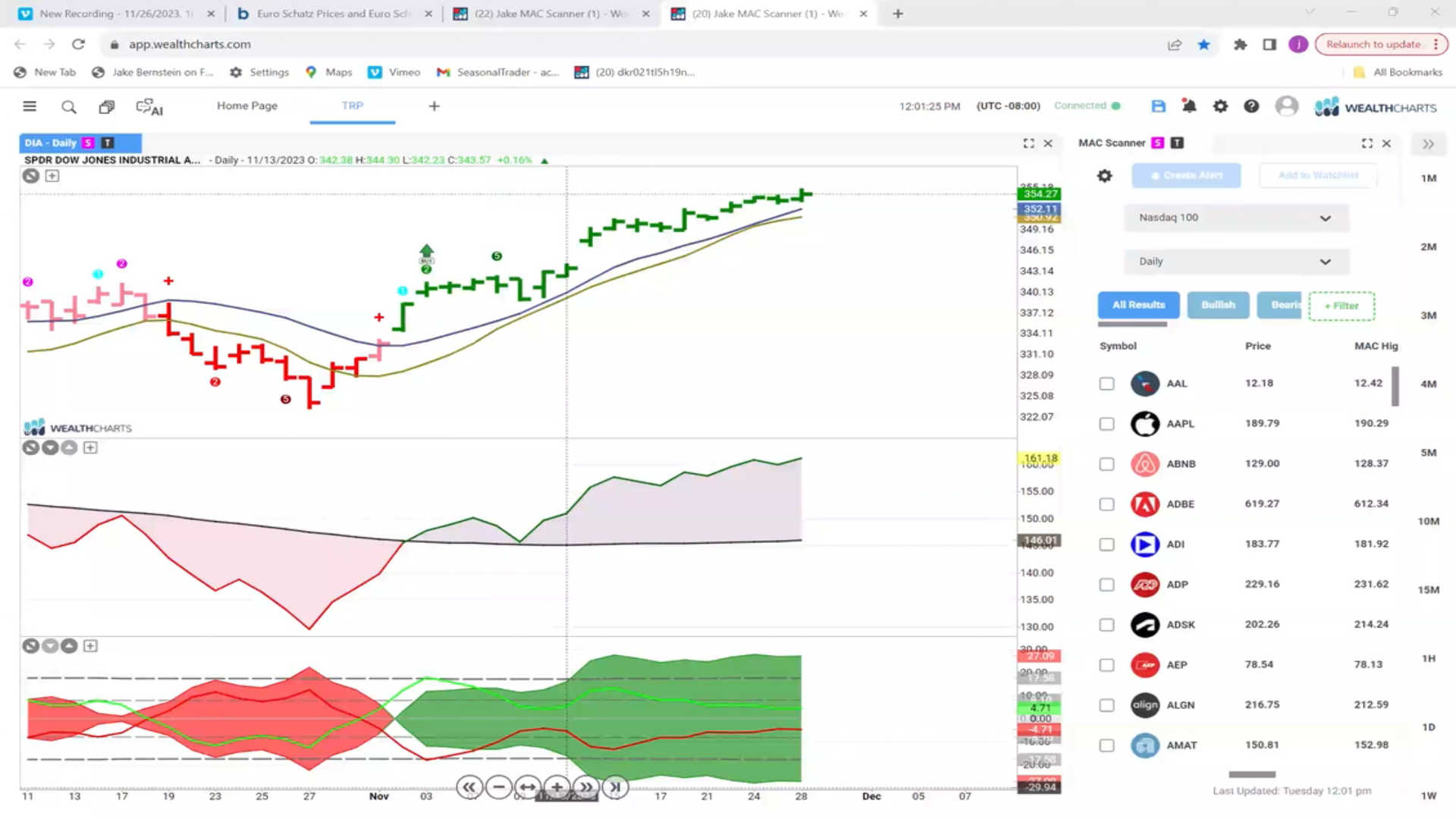
Task: Click the Add to Watchlist button
Action: pyautogui.click(x=1318, y=175)
